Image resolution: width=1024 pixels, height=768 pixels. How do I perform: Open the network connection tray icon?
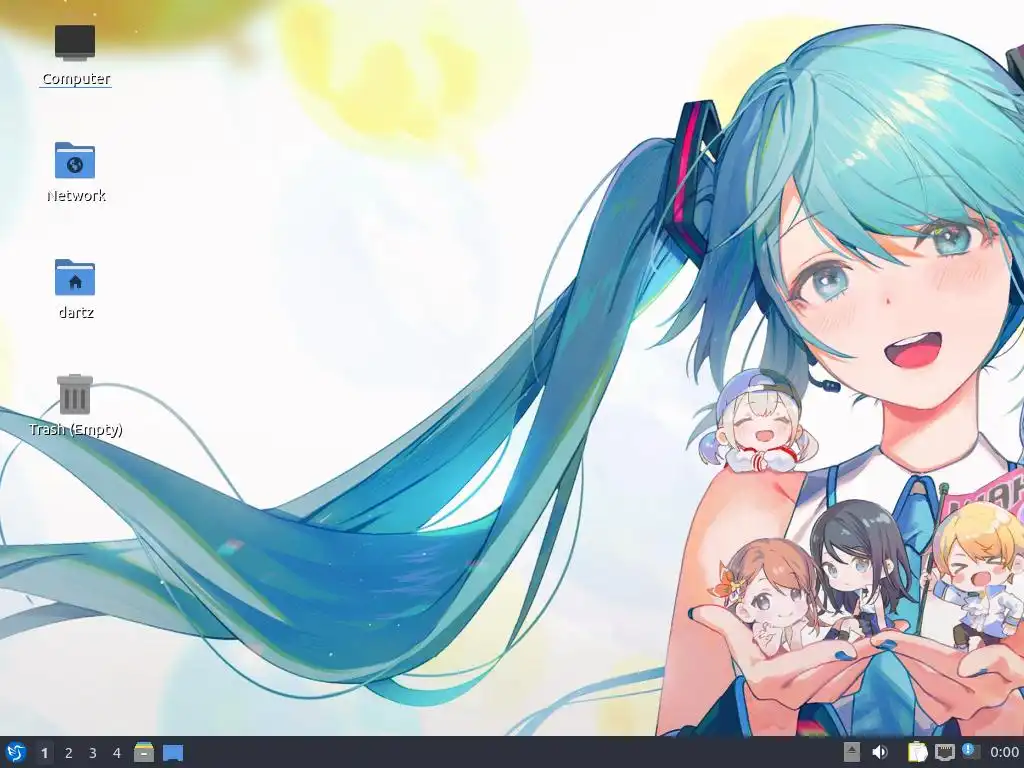(944, 752)
